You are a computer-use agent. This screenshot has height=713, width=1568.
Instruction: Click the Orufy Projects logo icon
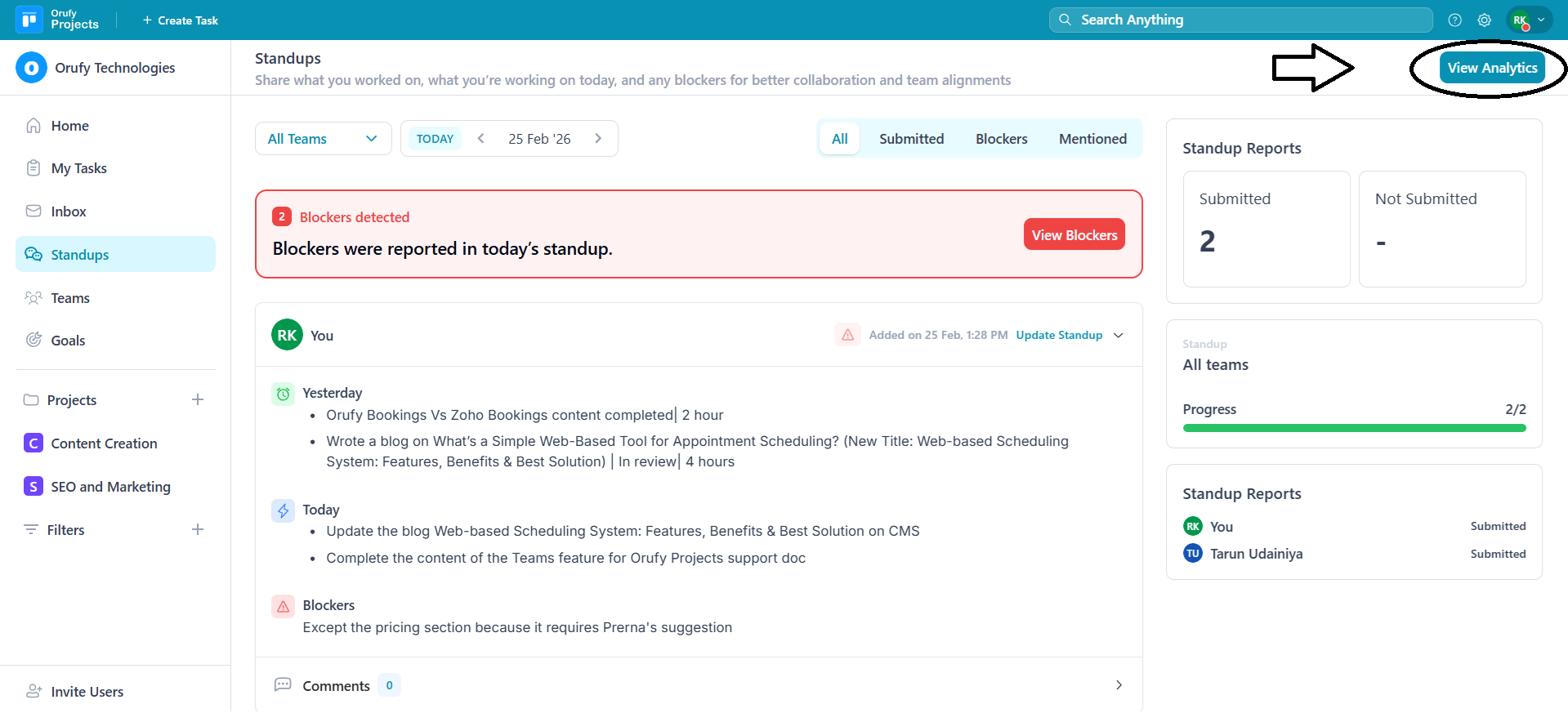tap(29, 20)
